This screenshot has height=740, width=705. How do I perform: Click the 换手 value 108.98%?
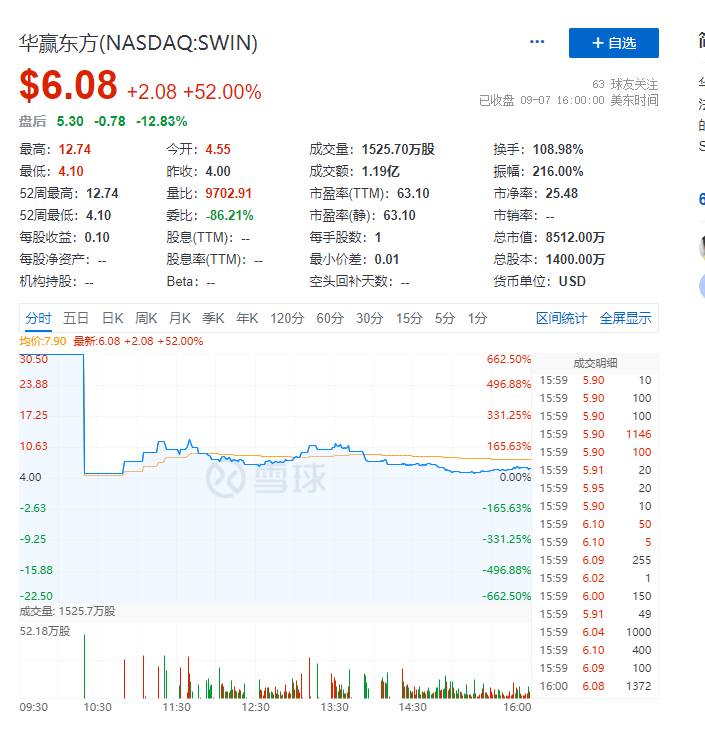(x=558, y=150)
